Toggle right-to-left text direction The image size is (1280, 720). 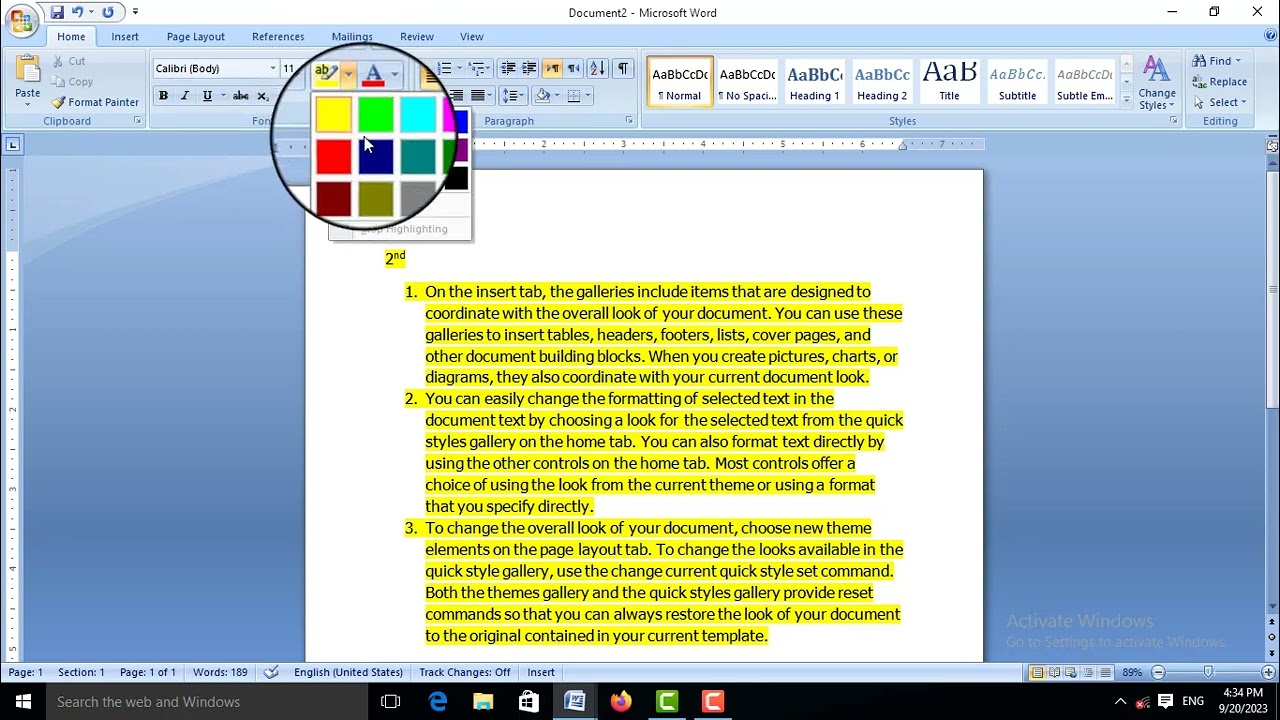(574, 68)
